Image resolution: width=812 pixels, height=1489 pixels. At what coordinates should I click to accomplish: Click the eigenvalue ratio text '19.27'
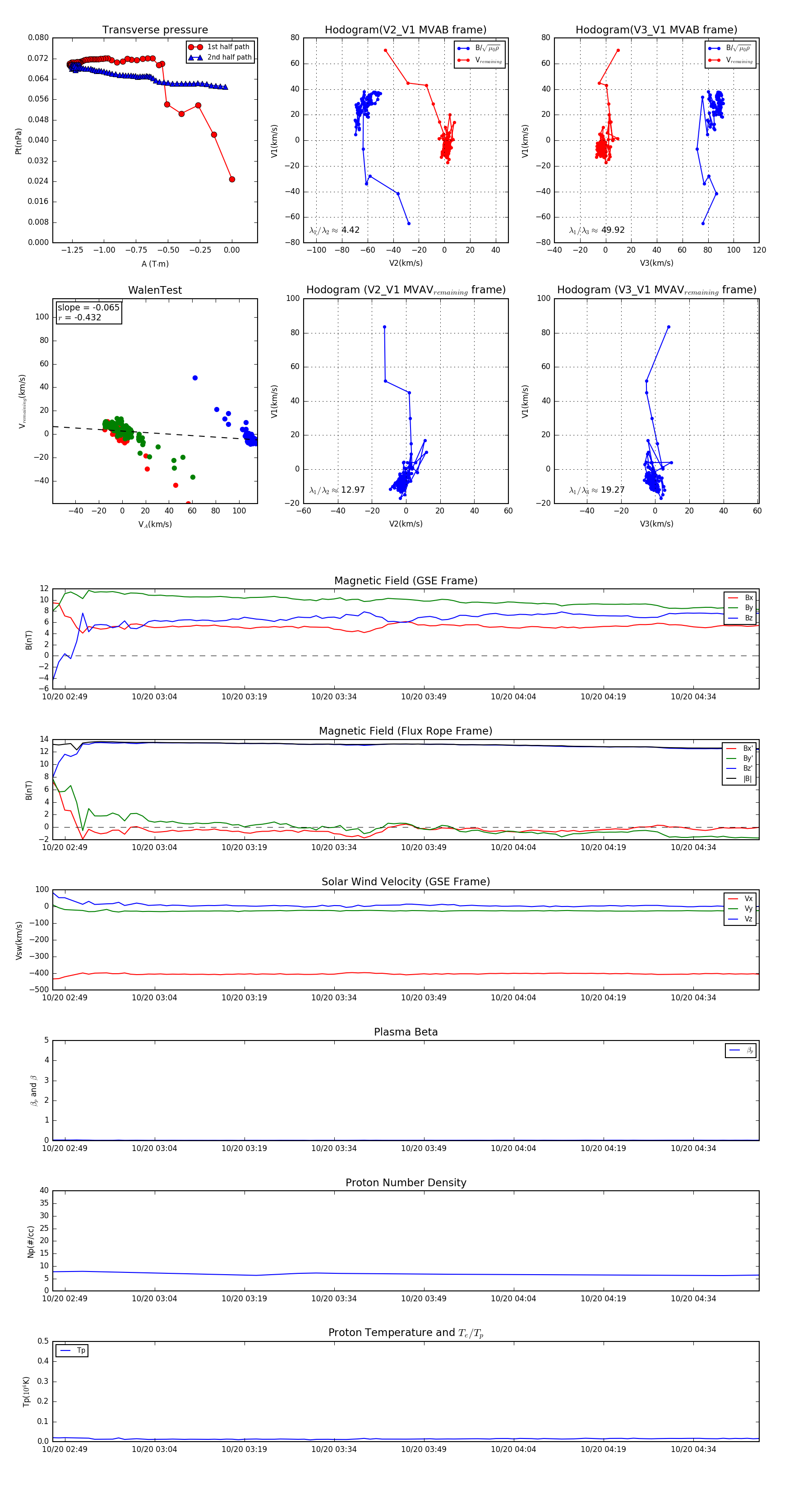point(613,490)
